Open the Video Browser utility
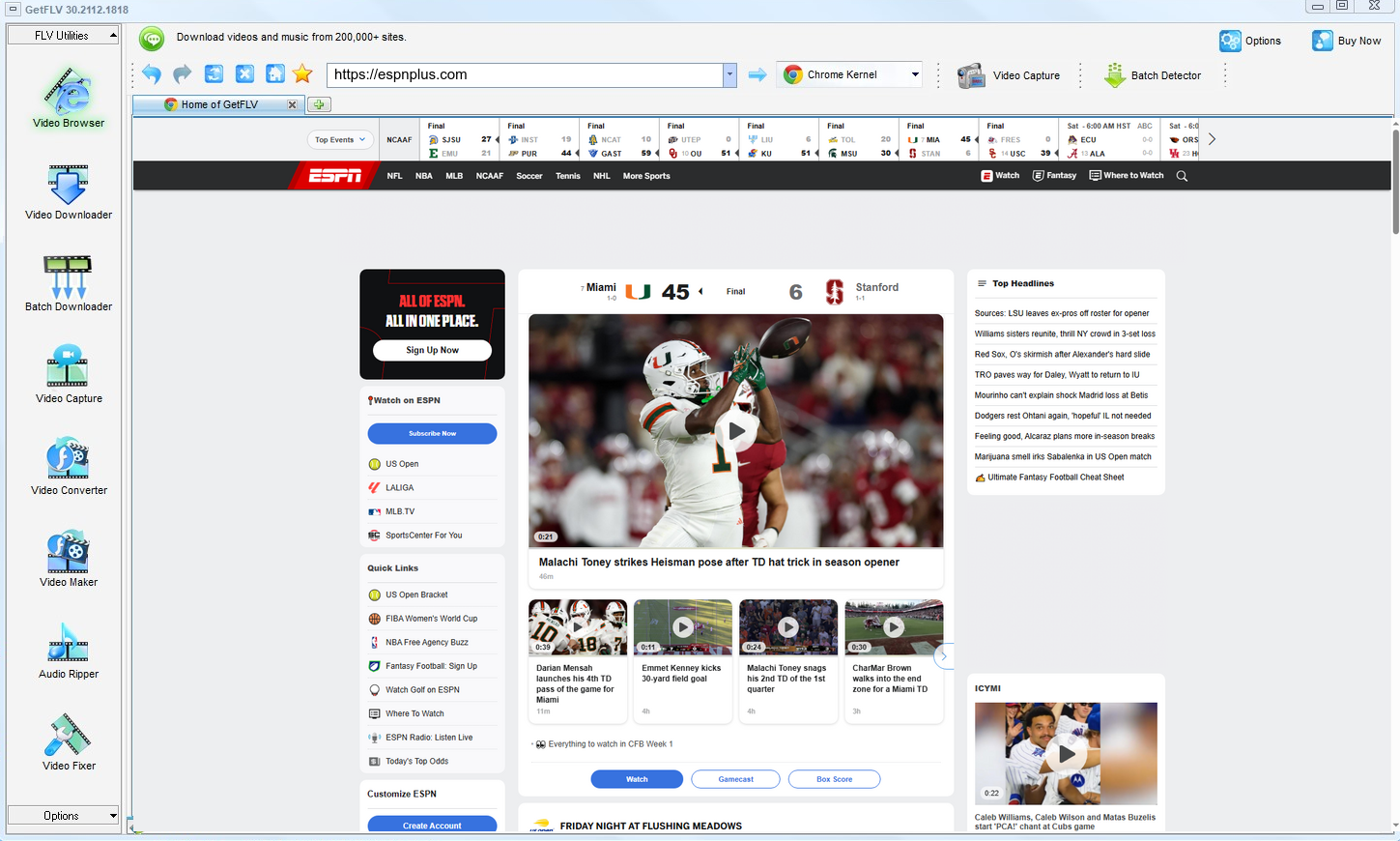Image resolution: width=1400 pixels, height=841 pixels. click(68, 99)
